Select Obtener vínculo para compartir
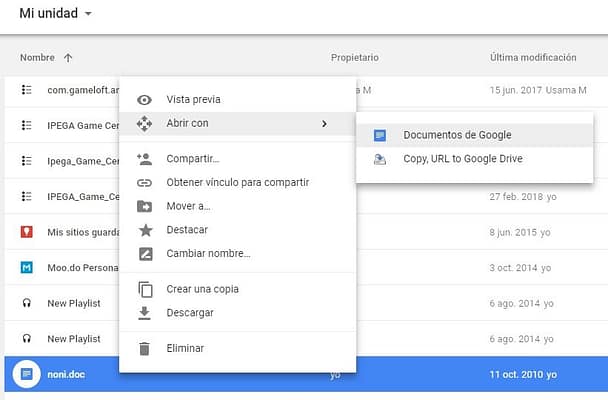 [237, 183]
